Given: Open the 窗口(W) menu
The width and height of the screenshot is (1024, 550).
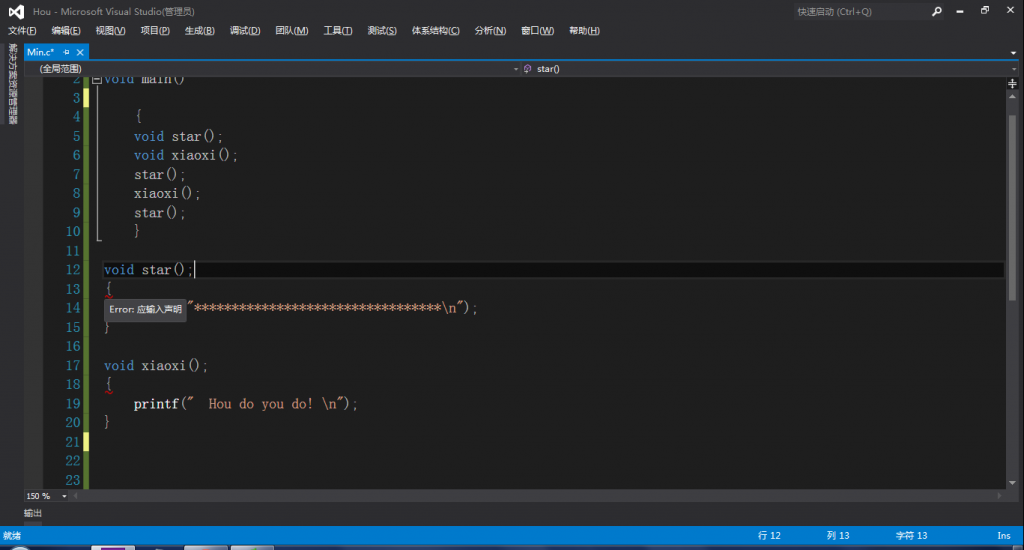Looking at the screenshot, I should coord(537,31).
